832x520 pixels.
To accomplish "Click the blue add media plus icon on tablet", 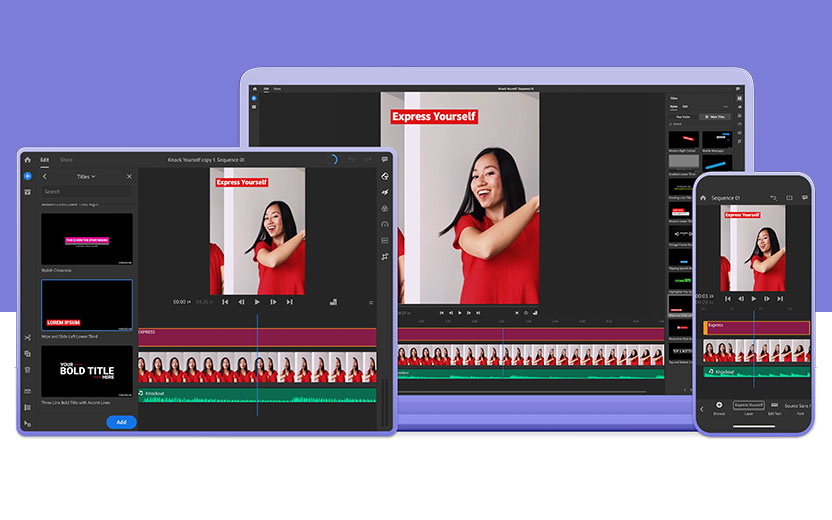I will (x=27, y=176).
